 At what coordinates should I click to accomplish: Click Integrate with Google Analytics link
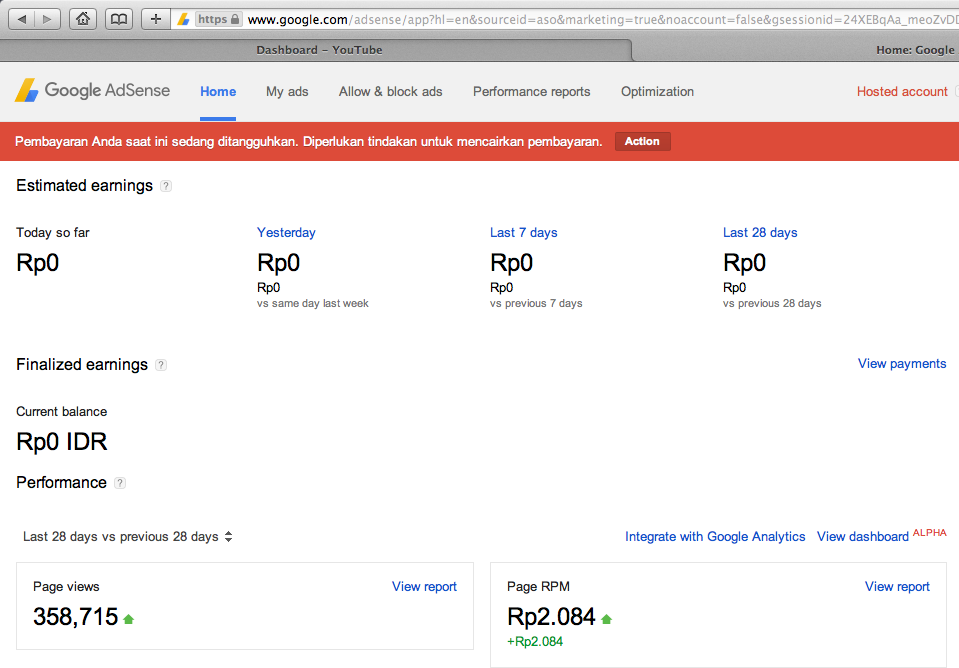click(715, 537)
